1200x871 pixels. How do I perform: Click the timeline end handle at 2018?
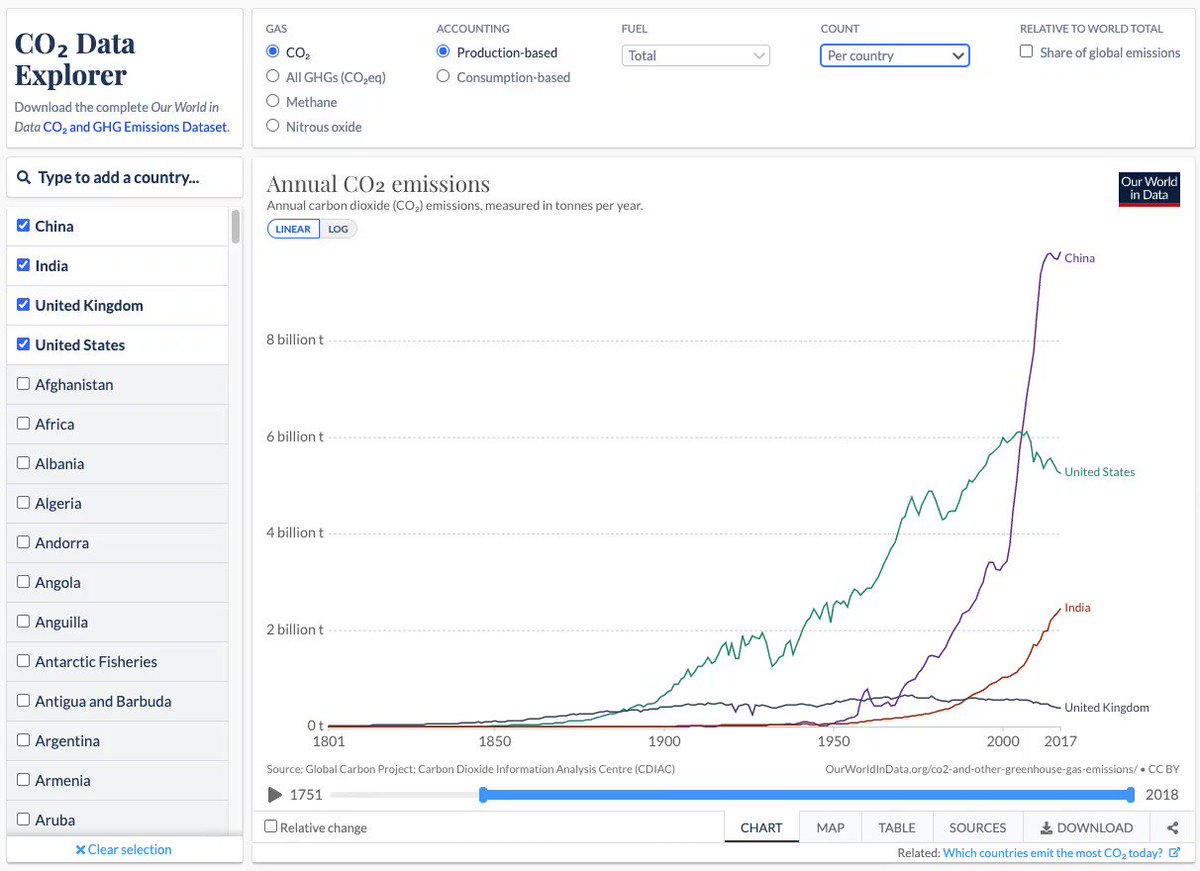[x=1130, y=795]
